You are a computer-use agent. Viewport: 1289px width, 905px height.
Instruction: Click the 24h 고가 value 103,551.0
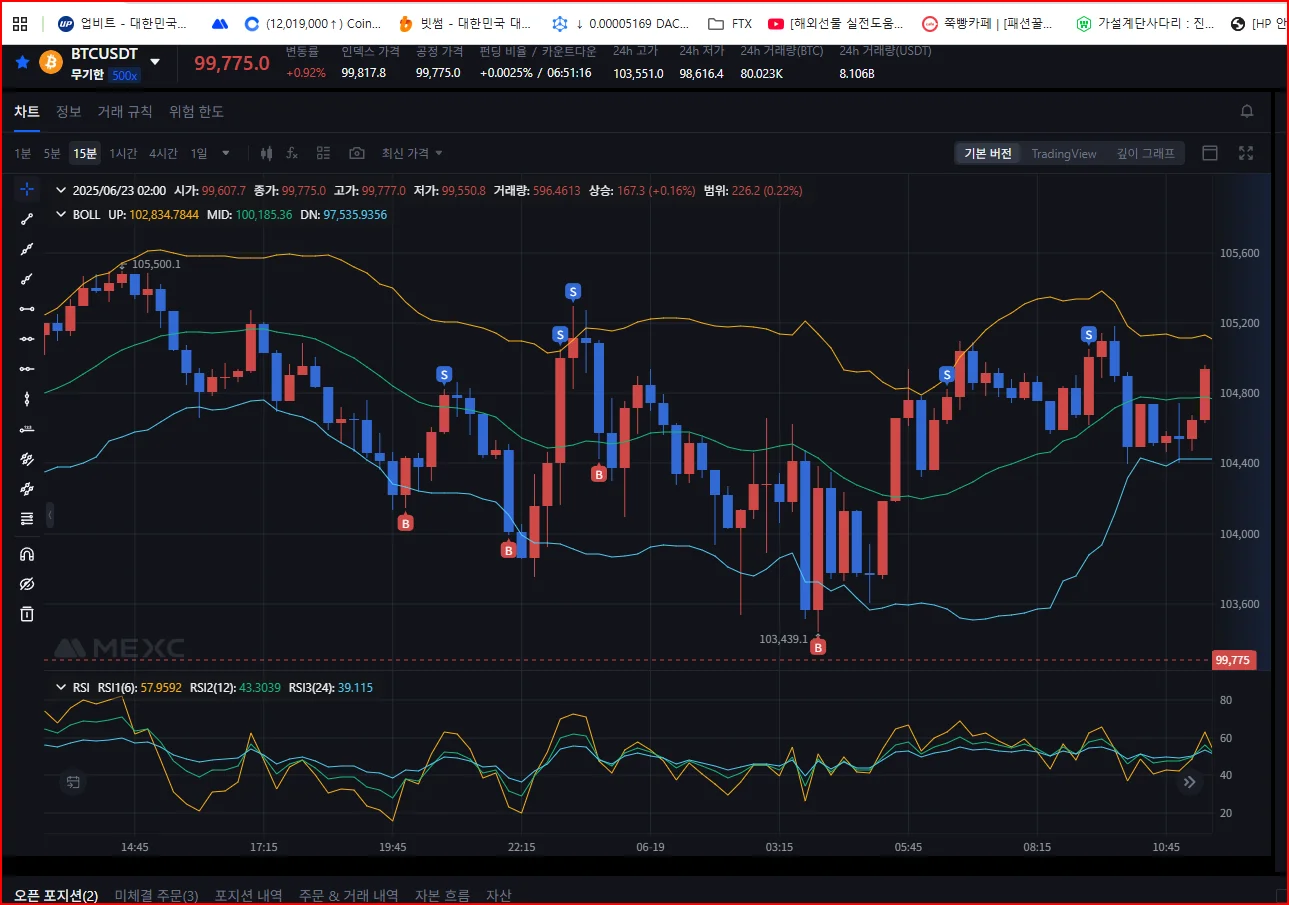coord(638,73)
